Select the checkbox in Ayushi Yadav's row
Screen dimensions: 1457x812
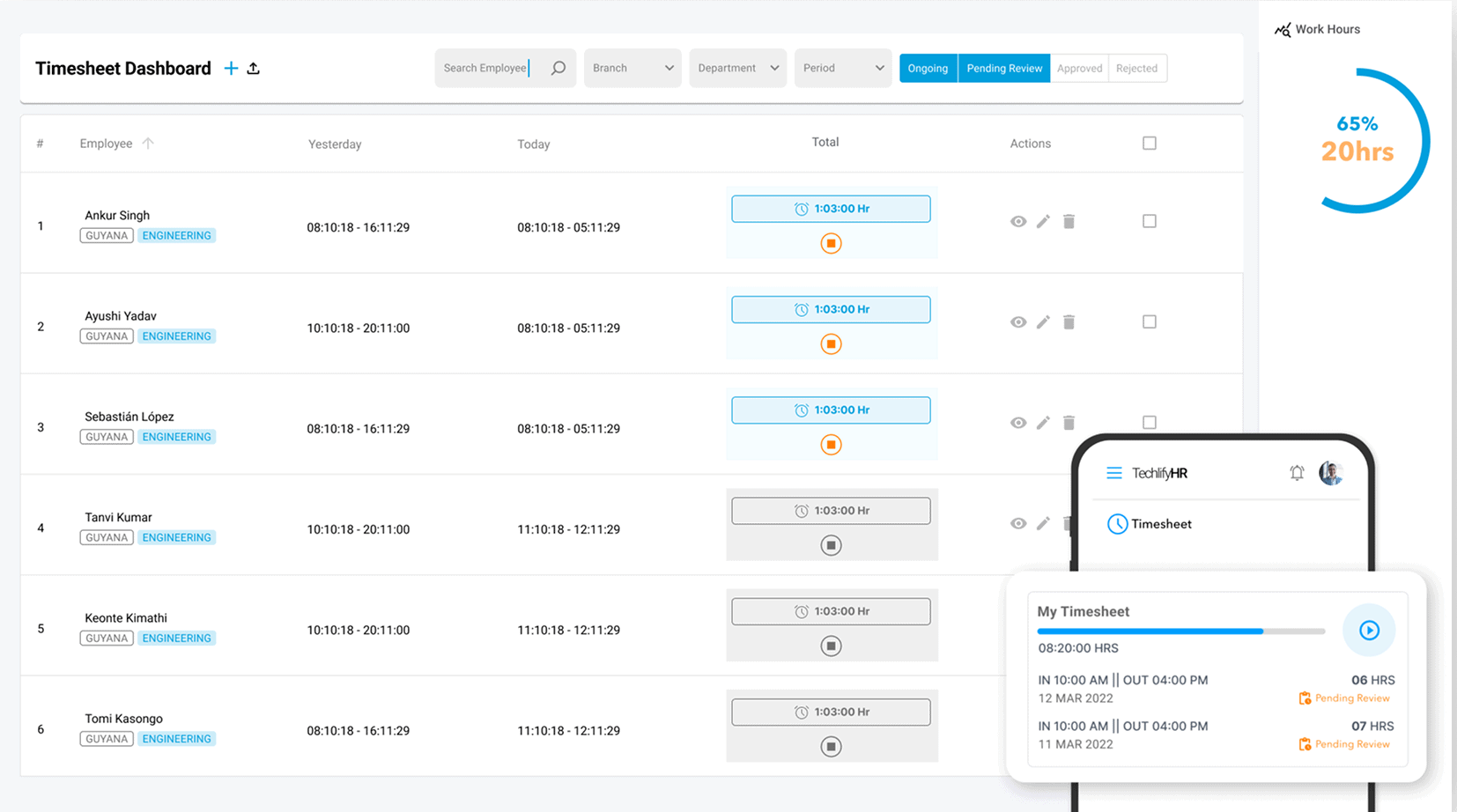(x=1150, y=322)
